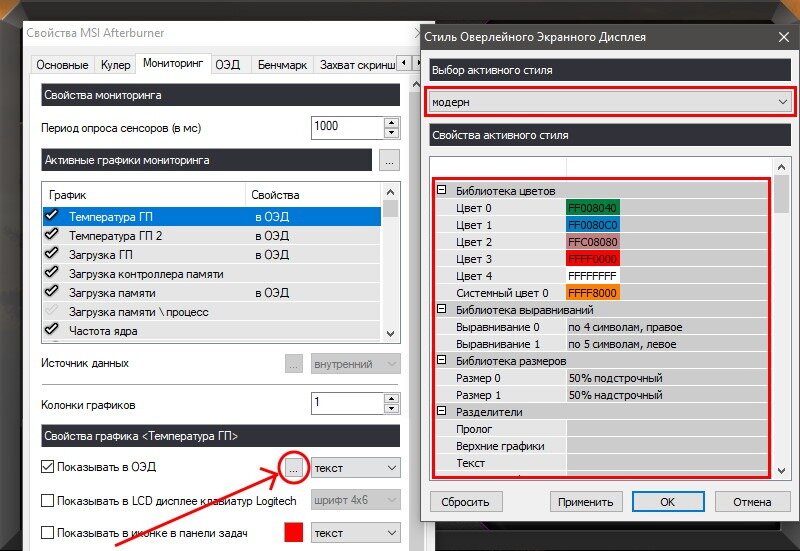Open ОЭД display type dropdown
Screen dimensions: 800x551
356,468
